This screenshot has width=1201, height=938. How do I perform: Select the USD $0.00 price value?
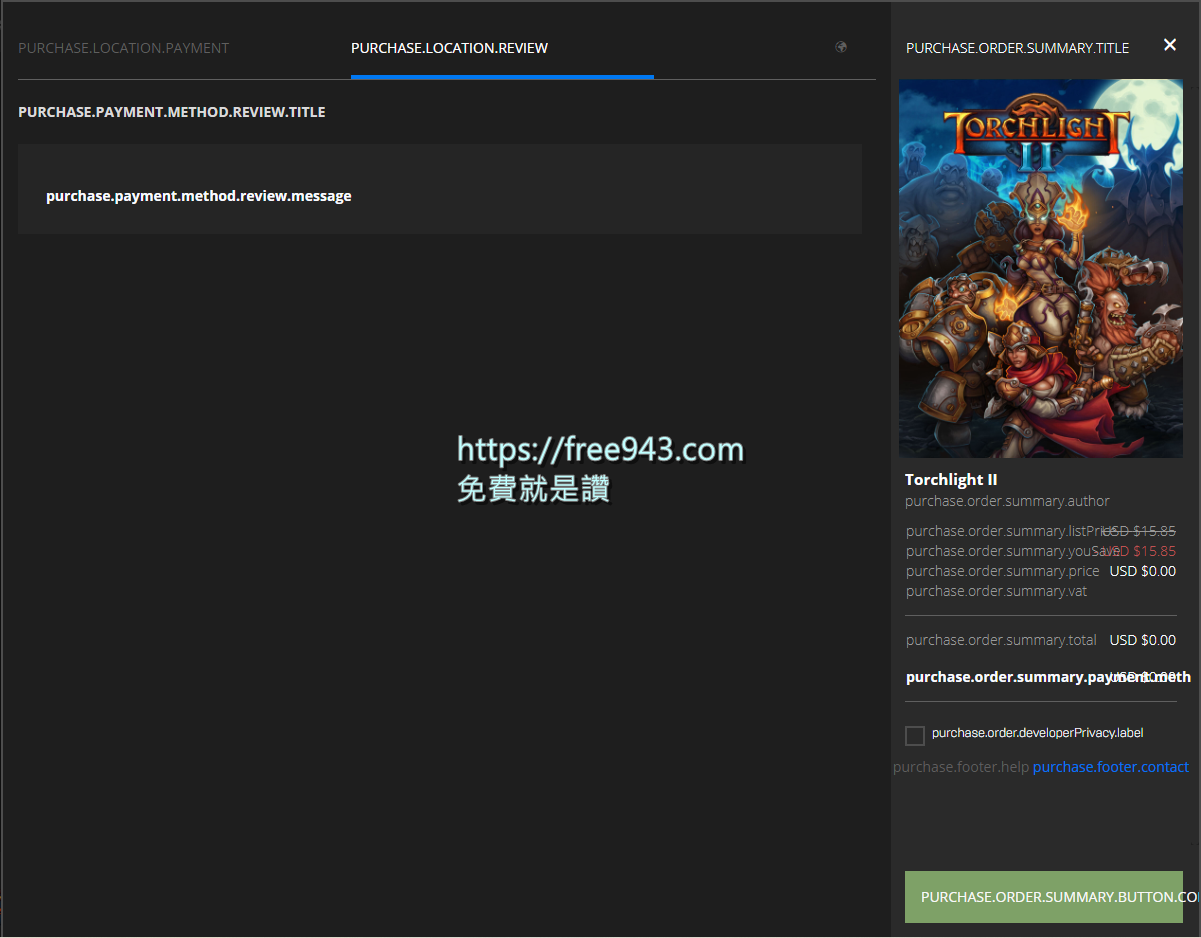point(1142,570)
